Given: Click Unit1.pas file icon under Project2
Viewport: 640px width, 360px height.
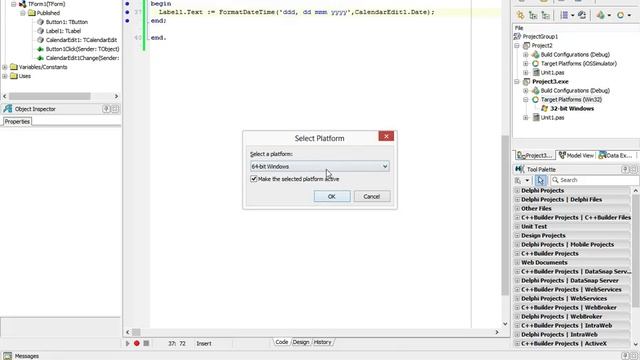Looking at the screenshot, I should point(536,73).
